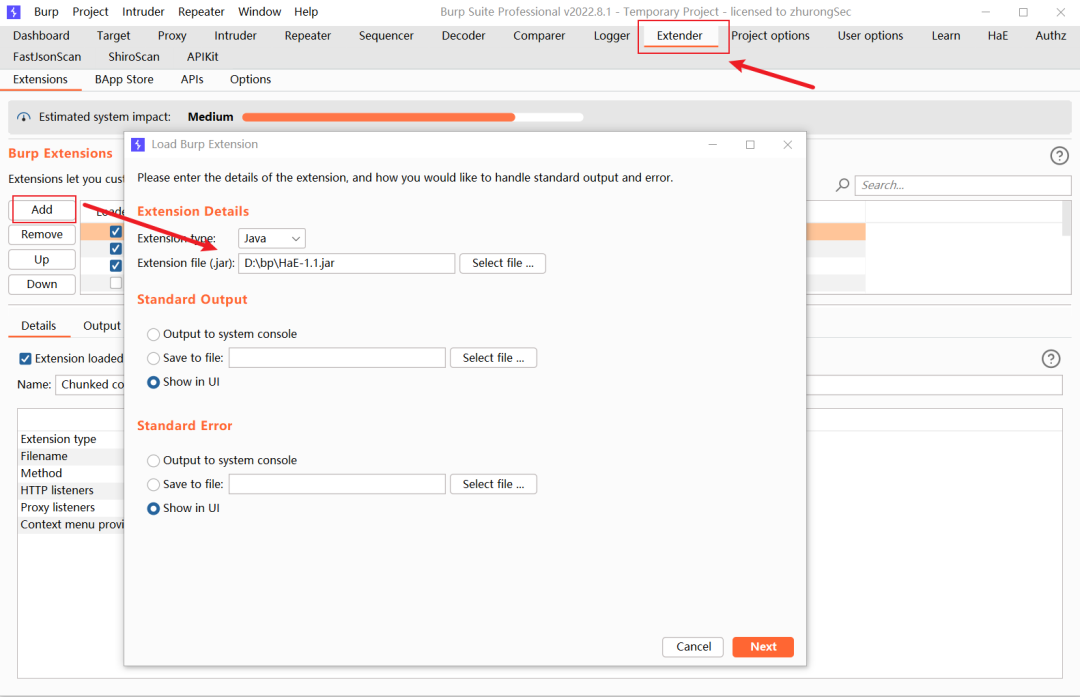Open the BApp Store sub-tab
This screenshot has height=697, width=1080.
[x=124, y=79]
